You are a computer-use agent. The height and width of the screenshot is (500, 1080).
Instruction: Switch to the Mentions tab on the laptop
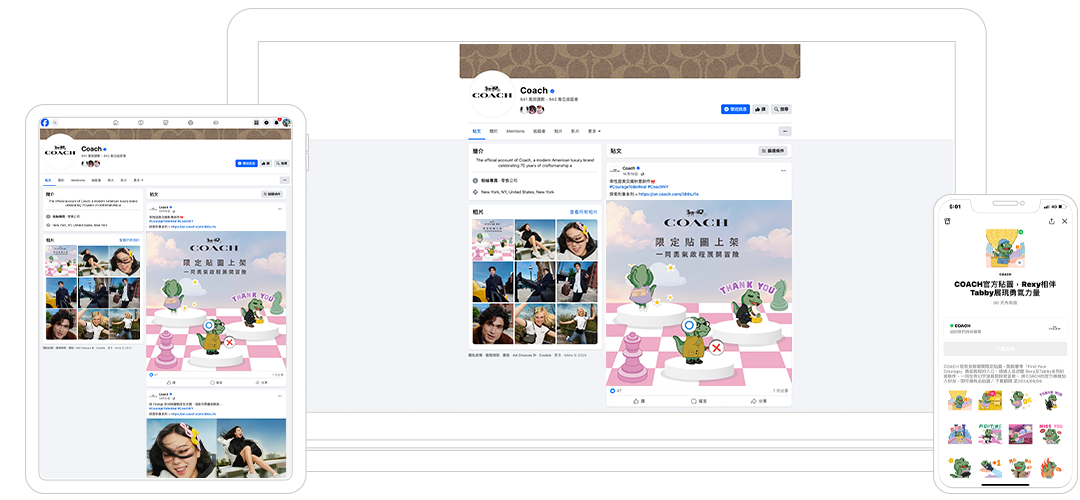(x=515, y=131)
